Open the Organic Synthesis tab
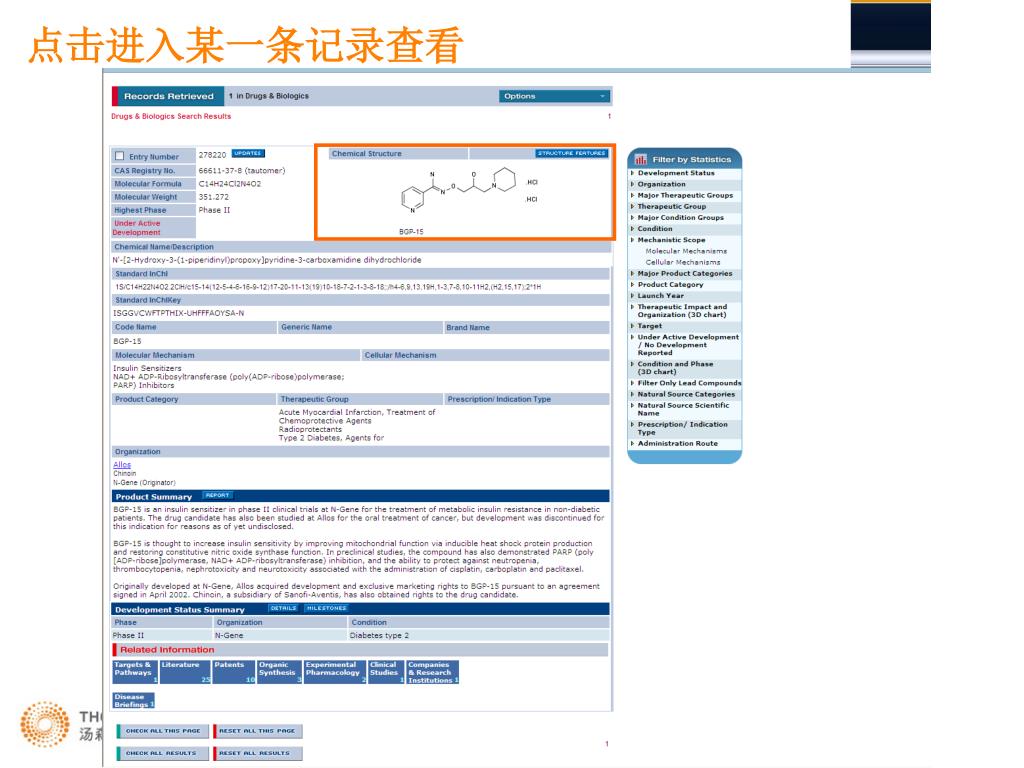Image resolution: width=1024 pixels, height=768 pixels. (x=280, y=672)
